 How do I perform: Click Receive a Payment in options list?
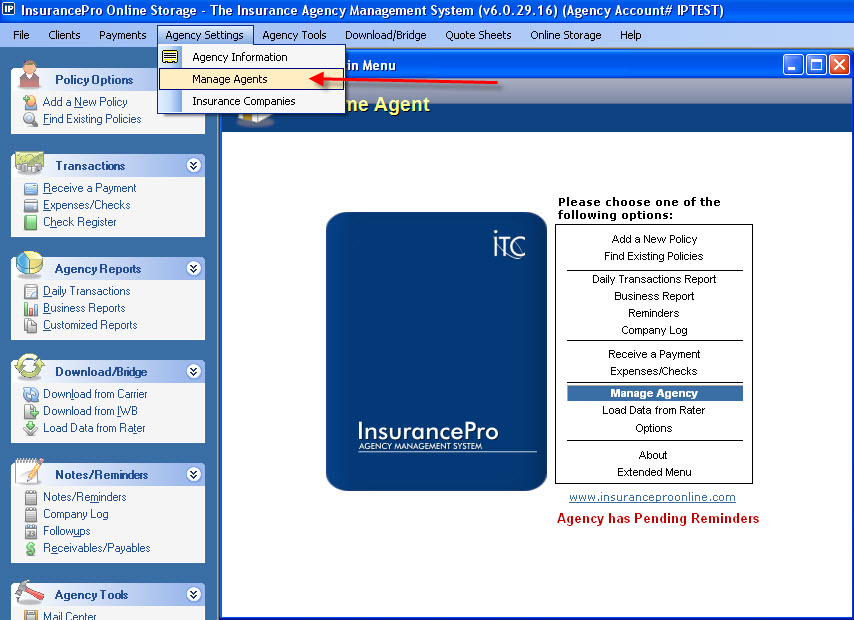point(654,354)
